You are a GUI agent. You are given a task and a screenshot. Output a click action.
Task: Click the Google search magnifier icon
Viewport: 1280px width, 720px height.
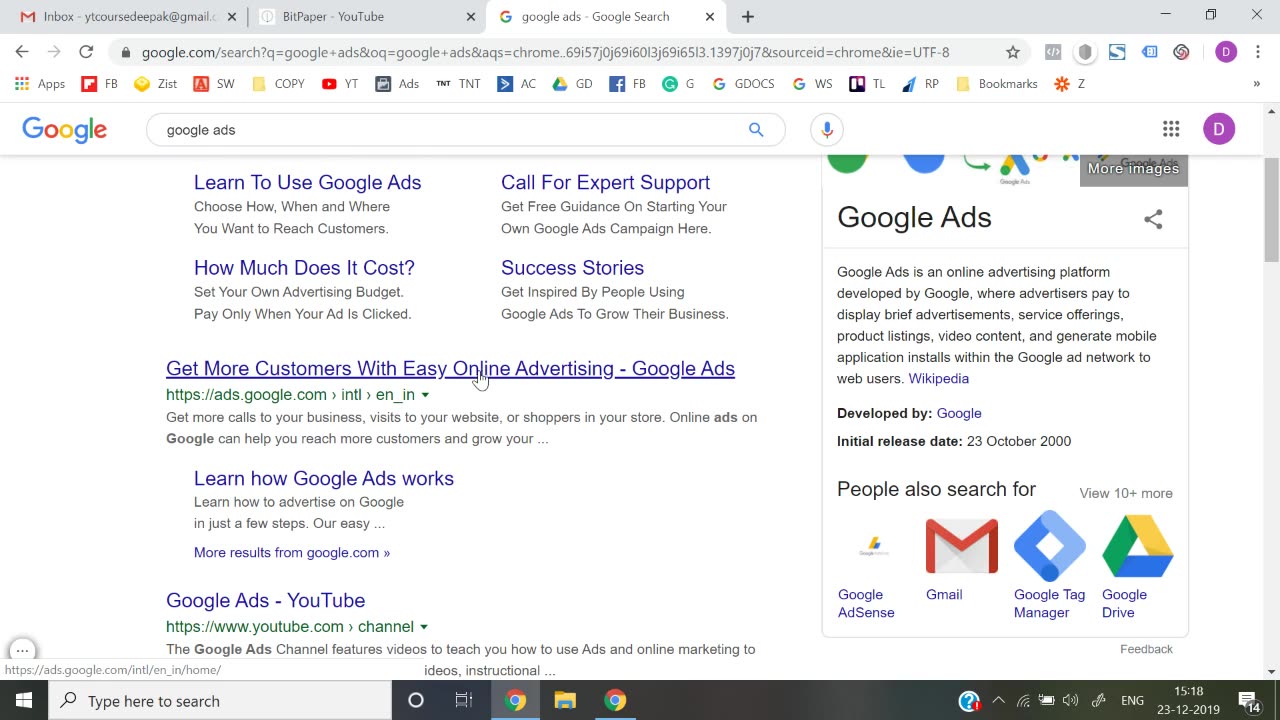(756, 129)
